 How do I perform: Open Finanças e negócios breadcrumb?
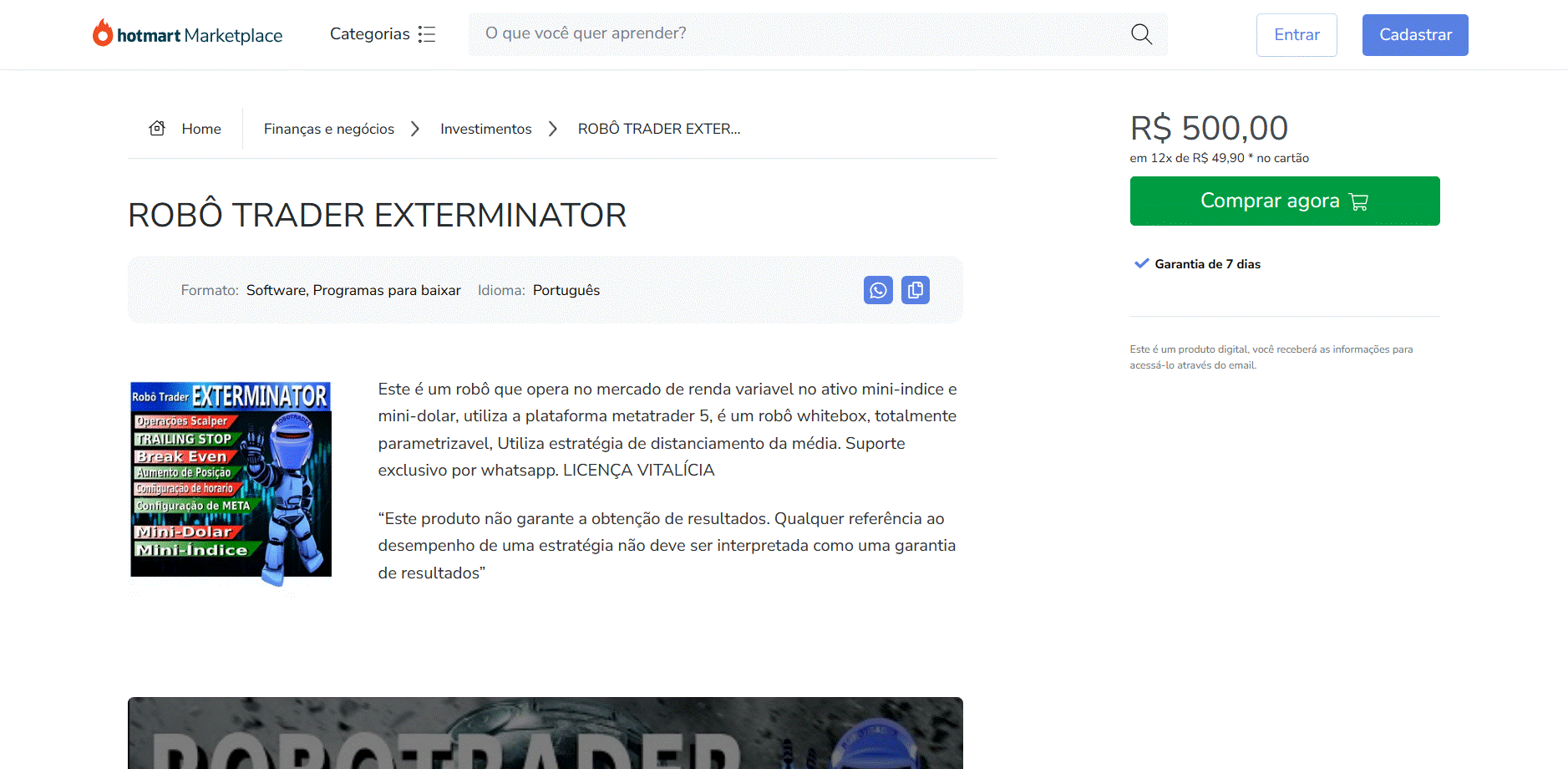329,129
